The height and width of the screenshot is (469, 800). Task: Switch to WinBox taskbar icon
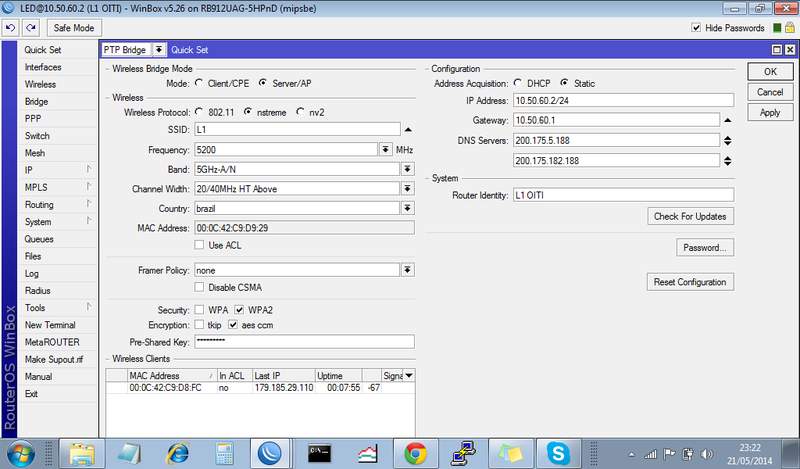click(x=270, y=454)
